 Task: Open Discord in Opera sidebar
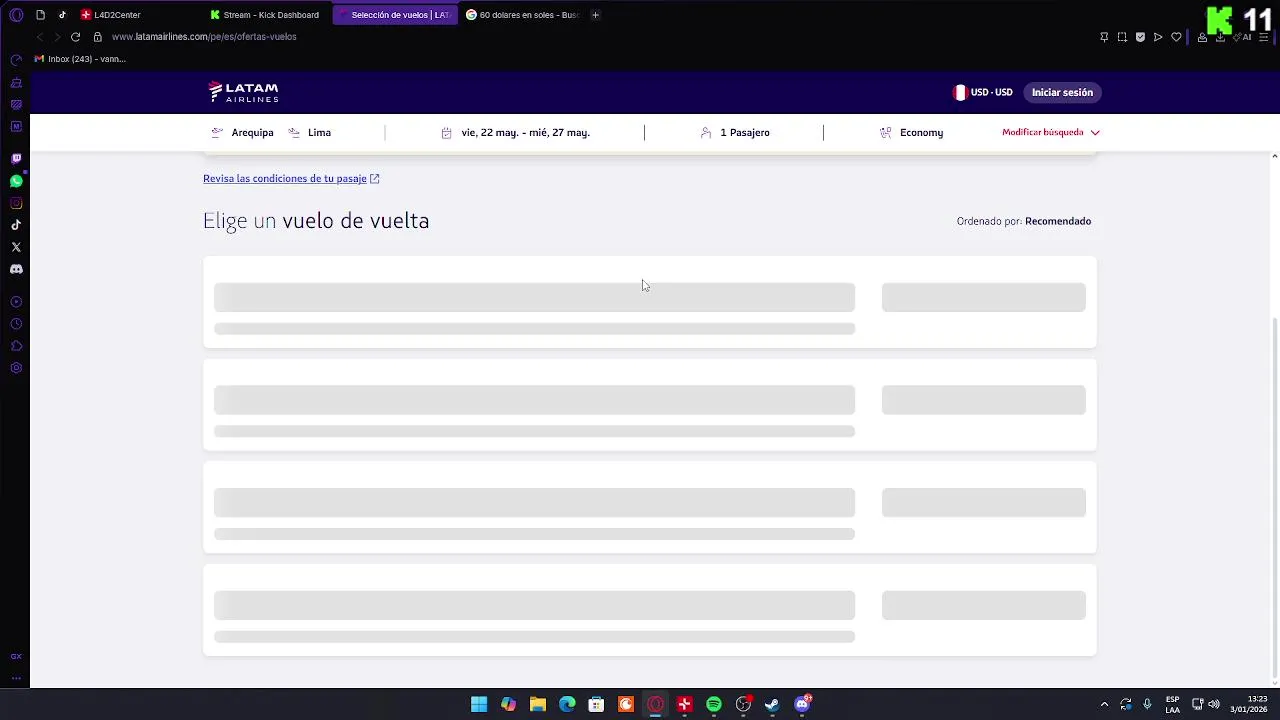16,269
